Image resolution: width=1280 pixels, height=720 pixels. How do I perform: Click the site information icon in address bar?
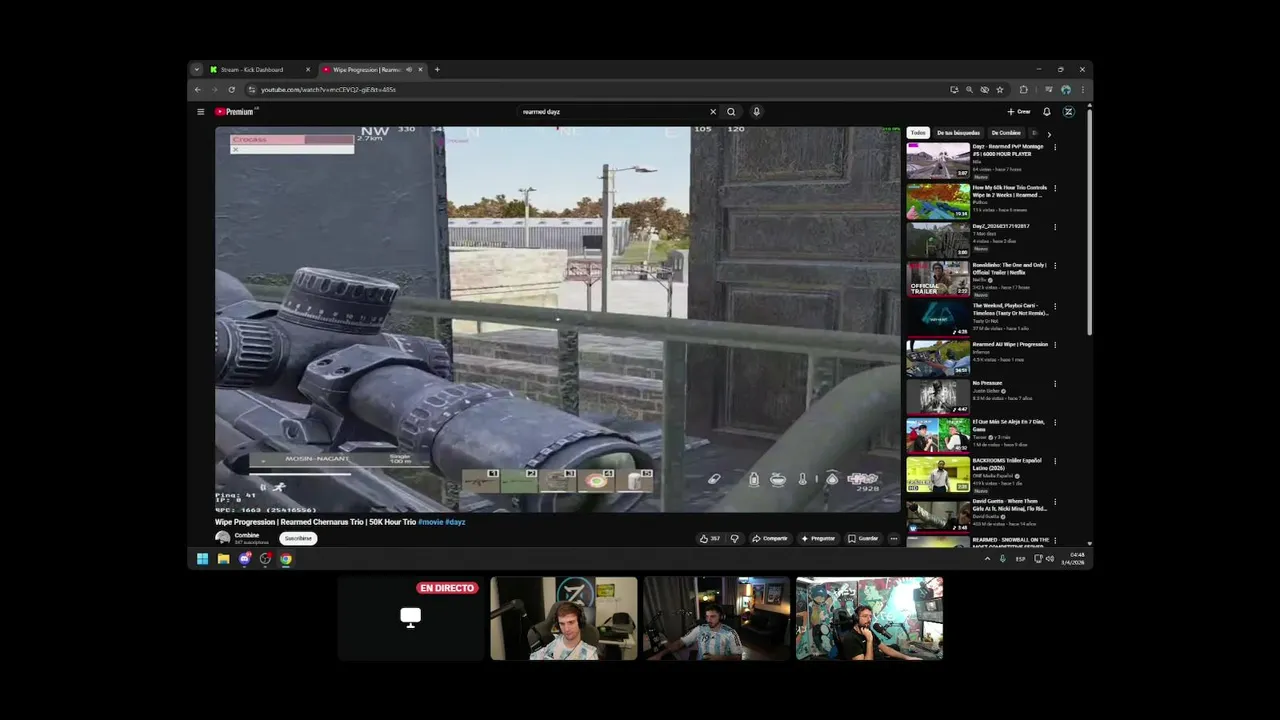(251, 89)
